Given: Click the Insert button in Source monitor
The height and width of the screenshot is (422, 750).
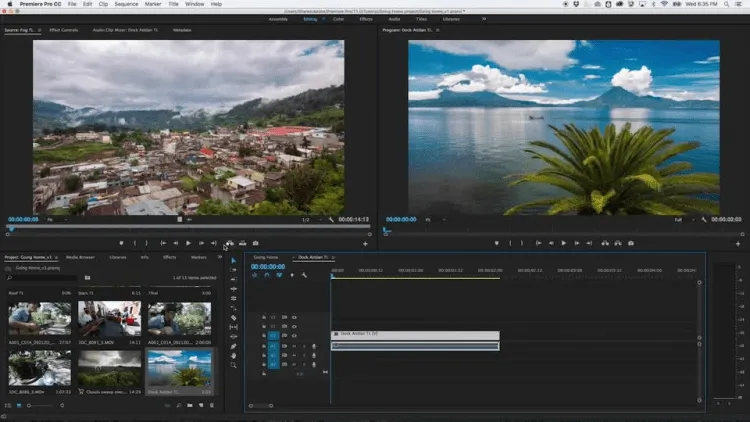Looking at the screenshot, I should 229,243.
